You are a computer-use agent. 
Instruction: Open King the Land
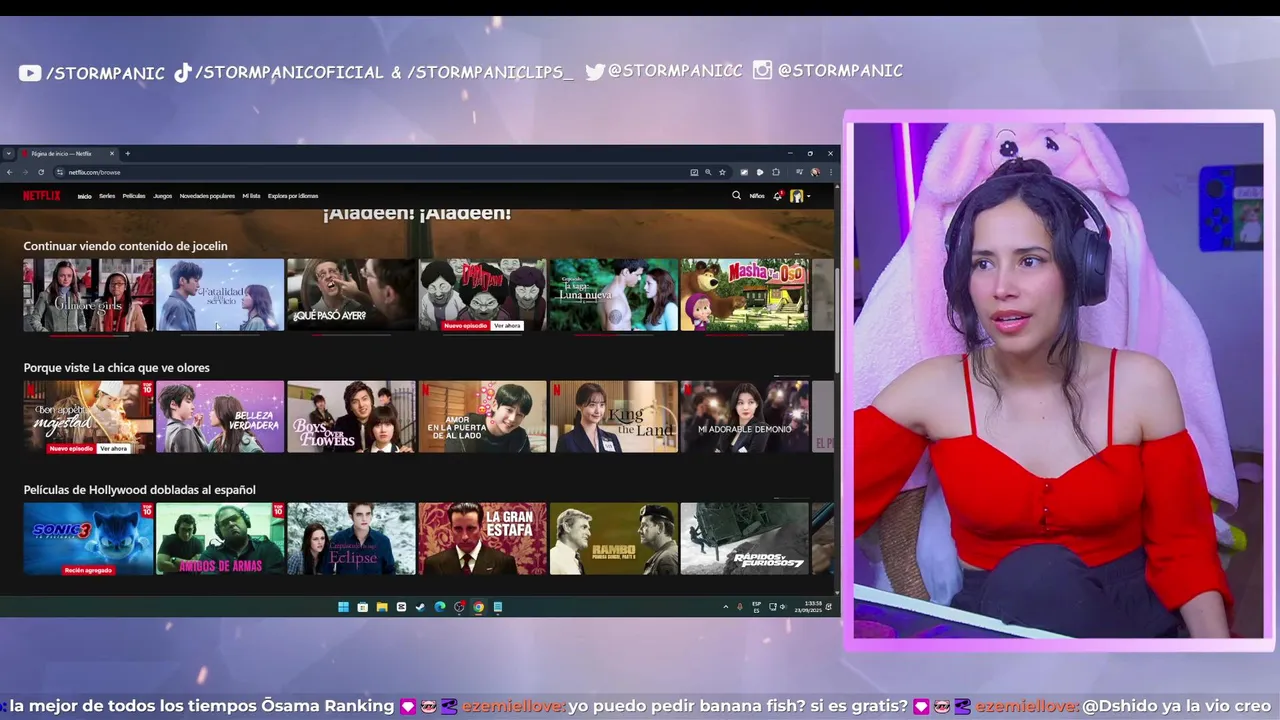click(614, 416)
